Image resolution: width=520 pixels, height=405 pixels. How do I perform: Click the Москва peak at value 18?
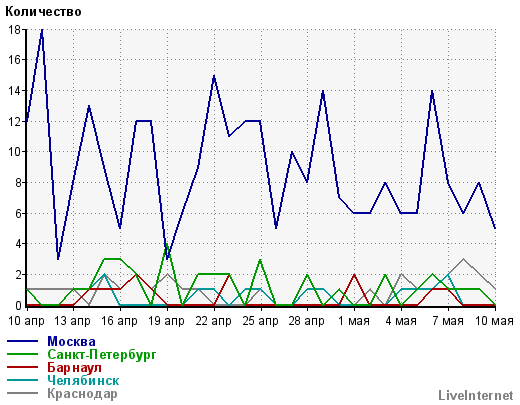tap(42, 30)
